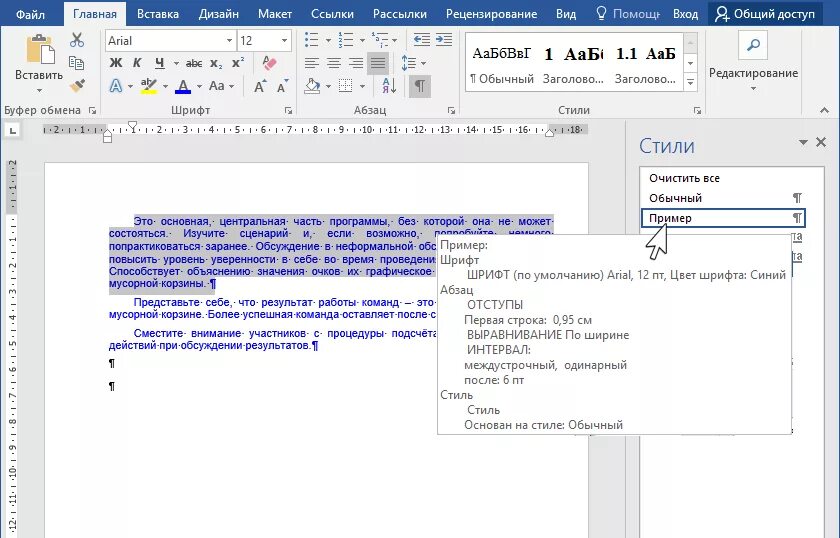
Task: Apply the Заголовок 1 gallery style
Action: click(573, 65)
